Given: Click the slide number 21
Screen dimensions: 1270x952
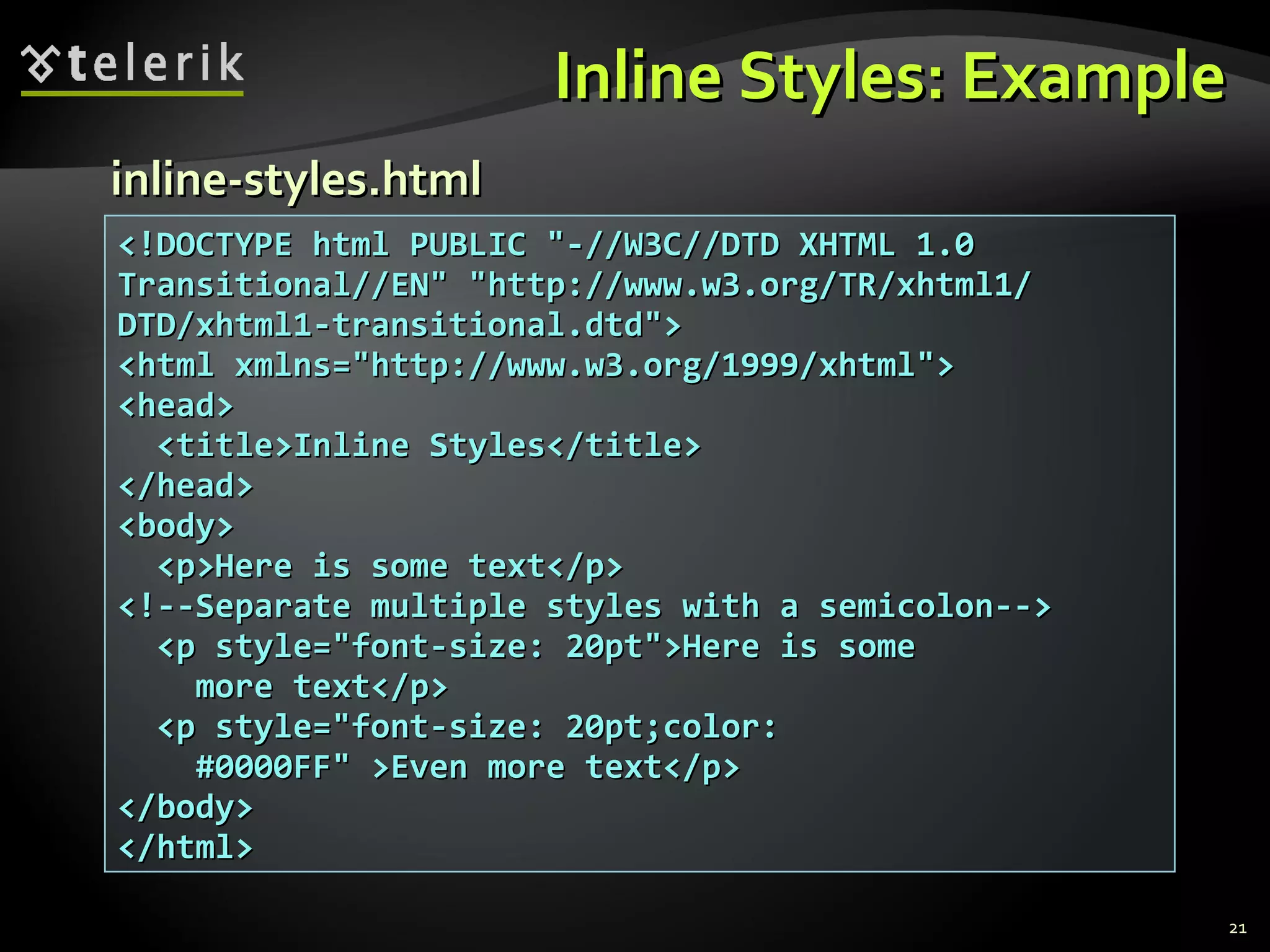Looking at the screenshot, I should pos(1237,928).
